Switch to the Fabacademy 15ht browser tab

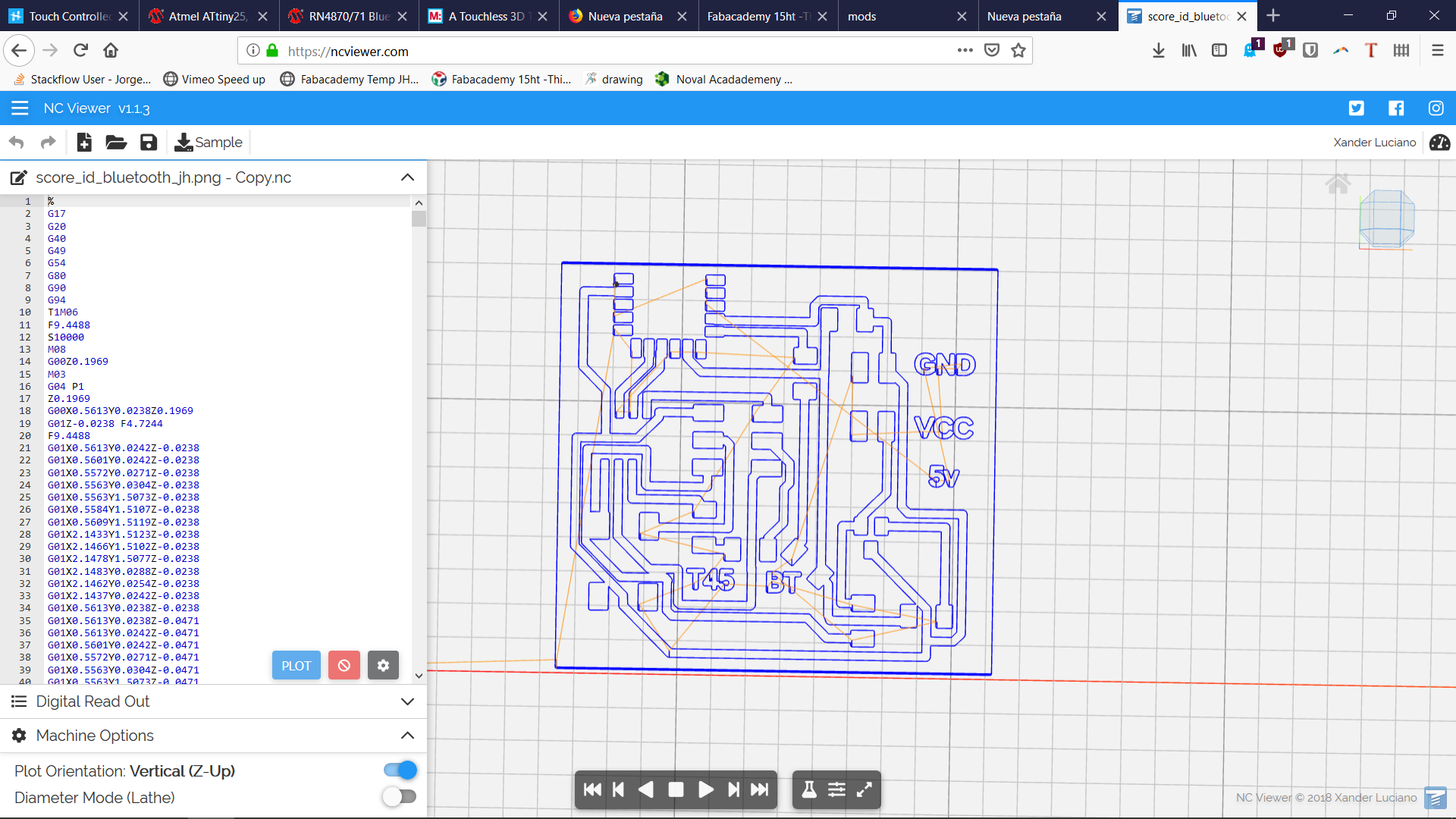(758, 16)
